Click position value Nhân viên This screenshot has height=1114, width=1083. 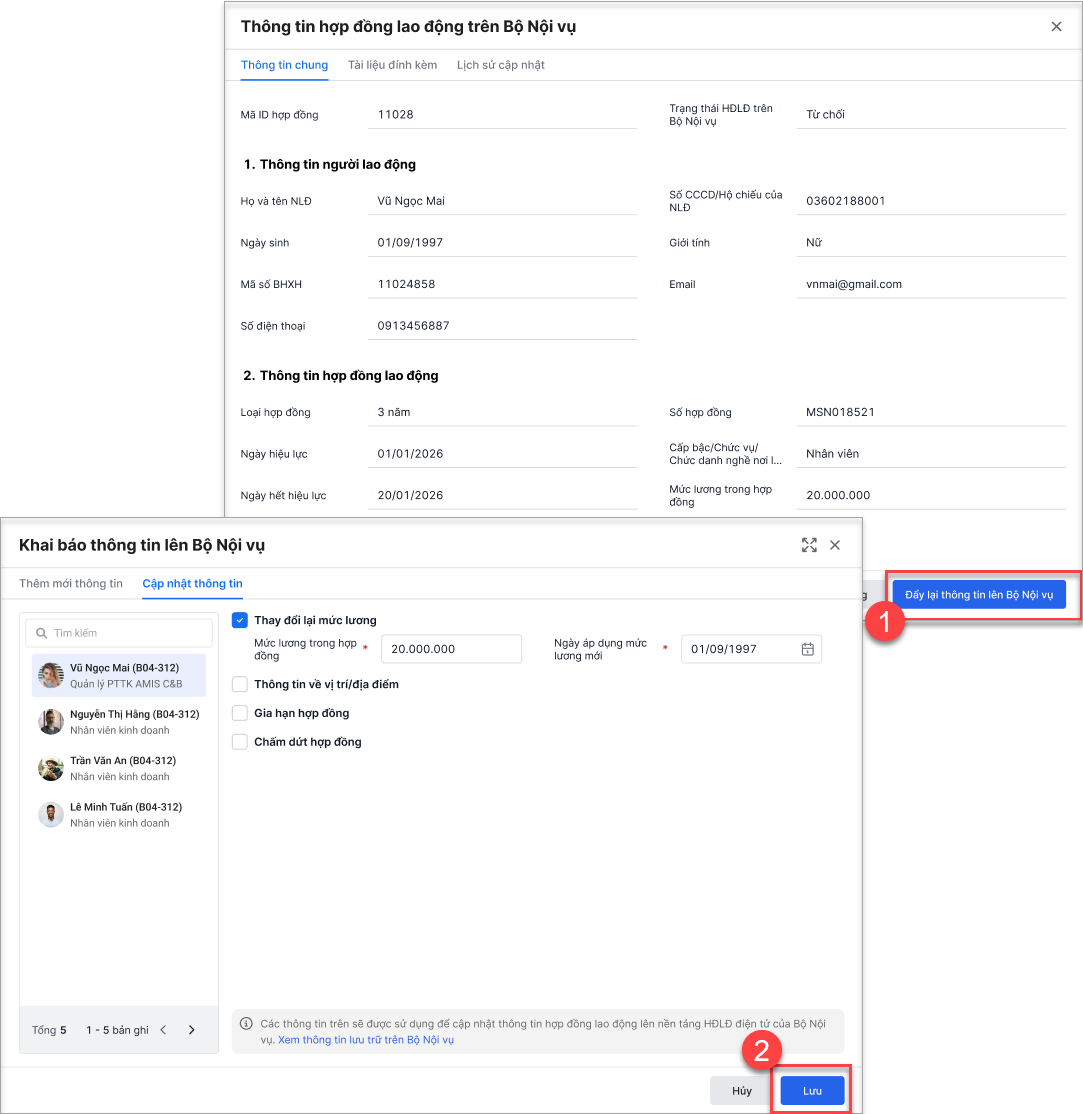coord(832,453)
